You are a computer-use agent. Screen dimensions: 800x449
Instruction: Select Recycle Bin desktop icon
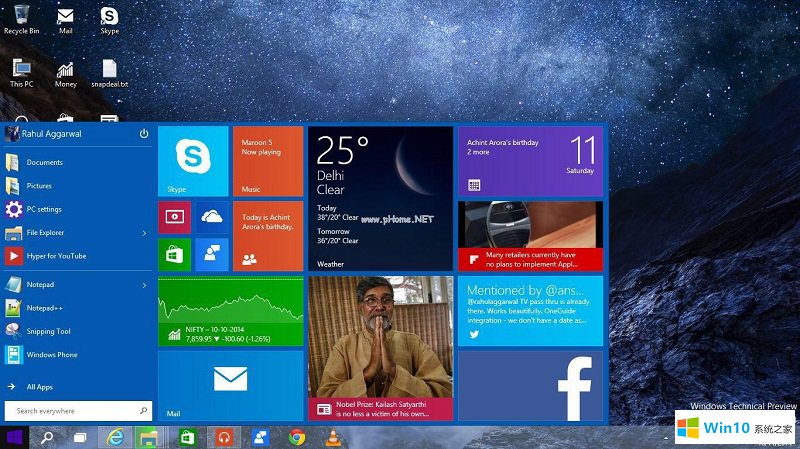coord(21,19)
